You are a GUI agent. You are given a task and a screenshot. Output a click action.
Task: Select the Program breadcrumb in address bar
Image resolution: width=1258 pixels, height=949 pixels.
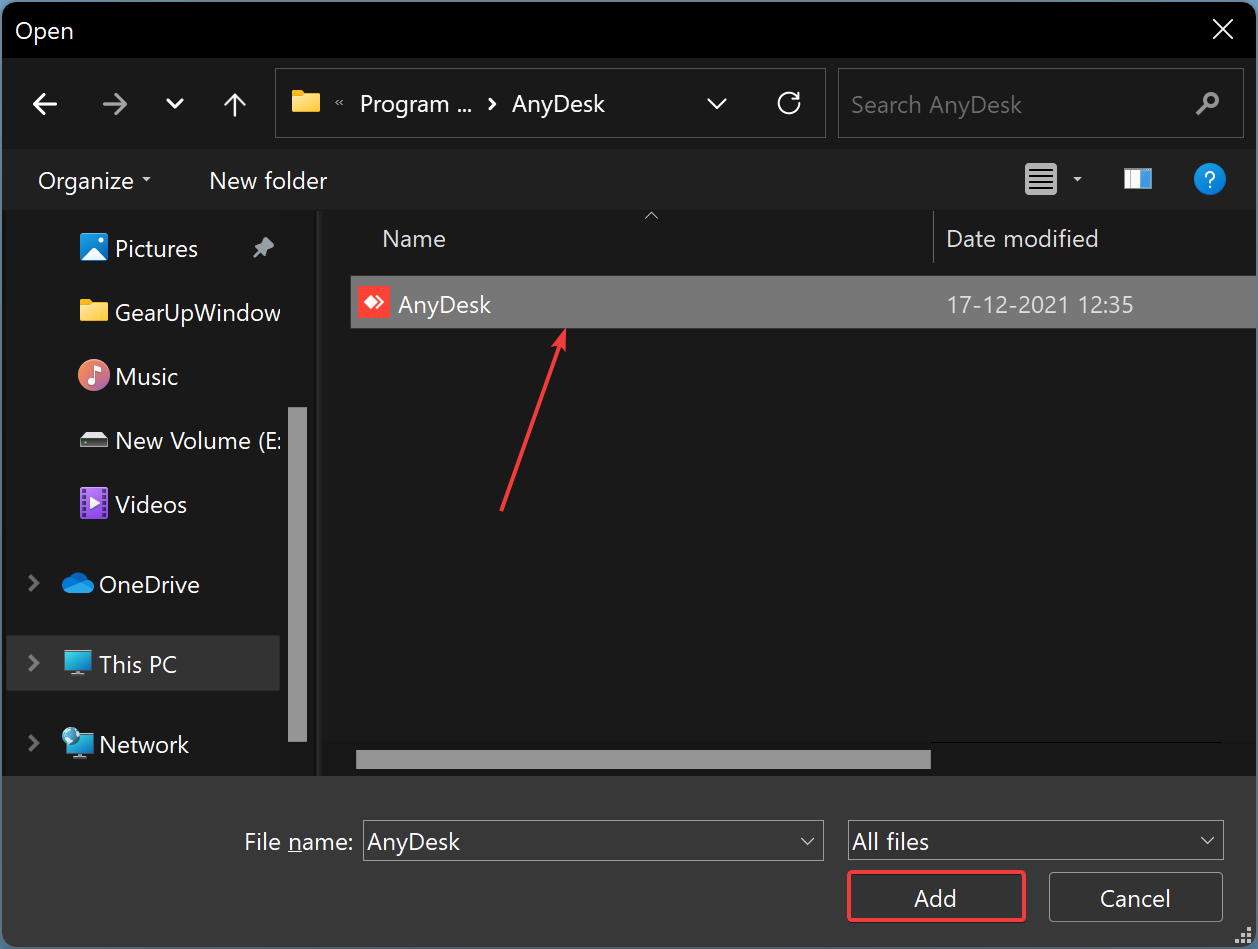(x=416, y=104)
